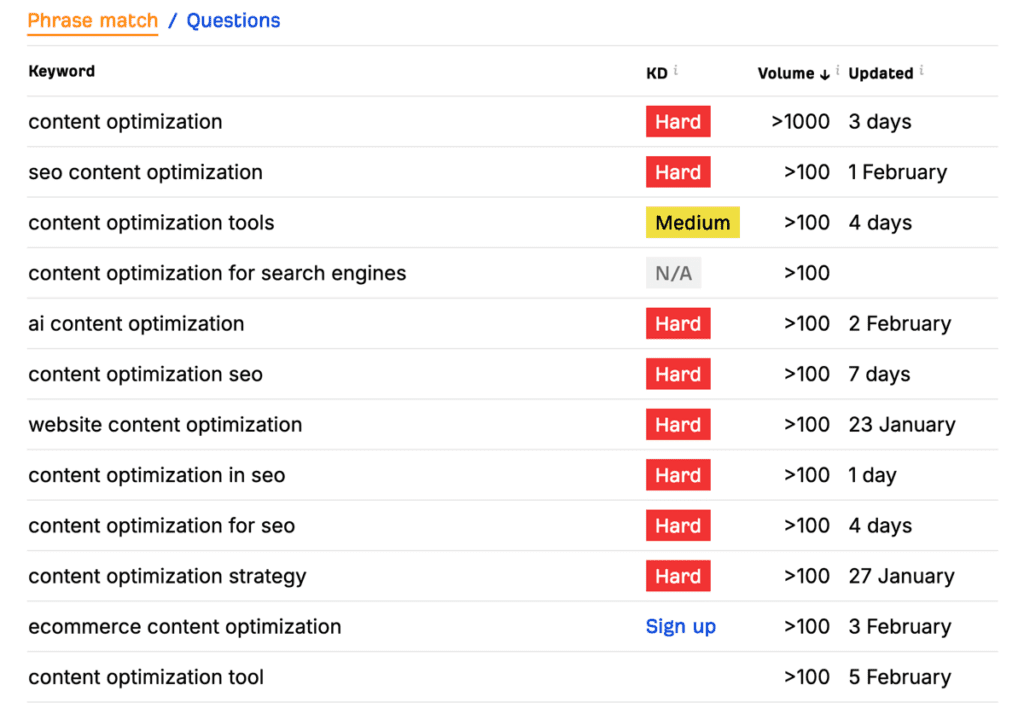Click the Volume sort arrow
The height and width of the screenshot is (714, 1024).
pos(827,73)
